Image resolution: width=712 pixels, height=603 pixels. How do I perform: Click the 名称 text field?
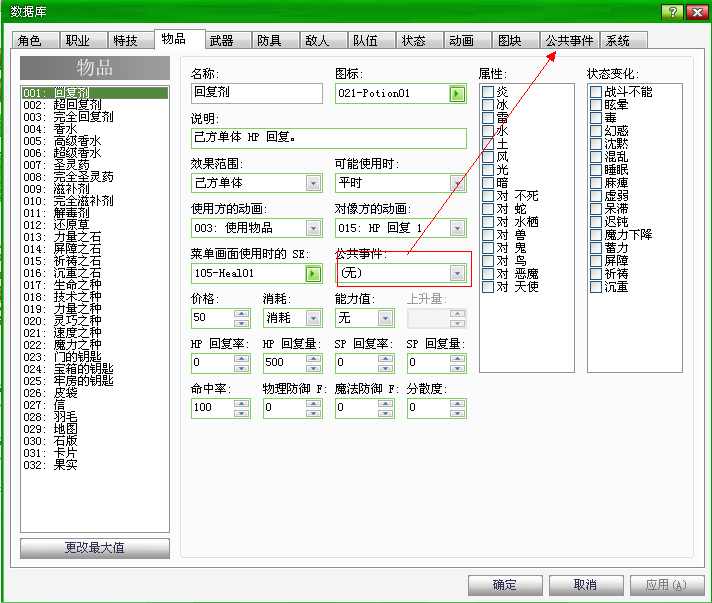point(257,93)
